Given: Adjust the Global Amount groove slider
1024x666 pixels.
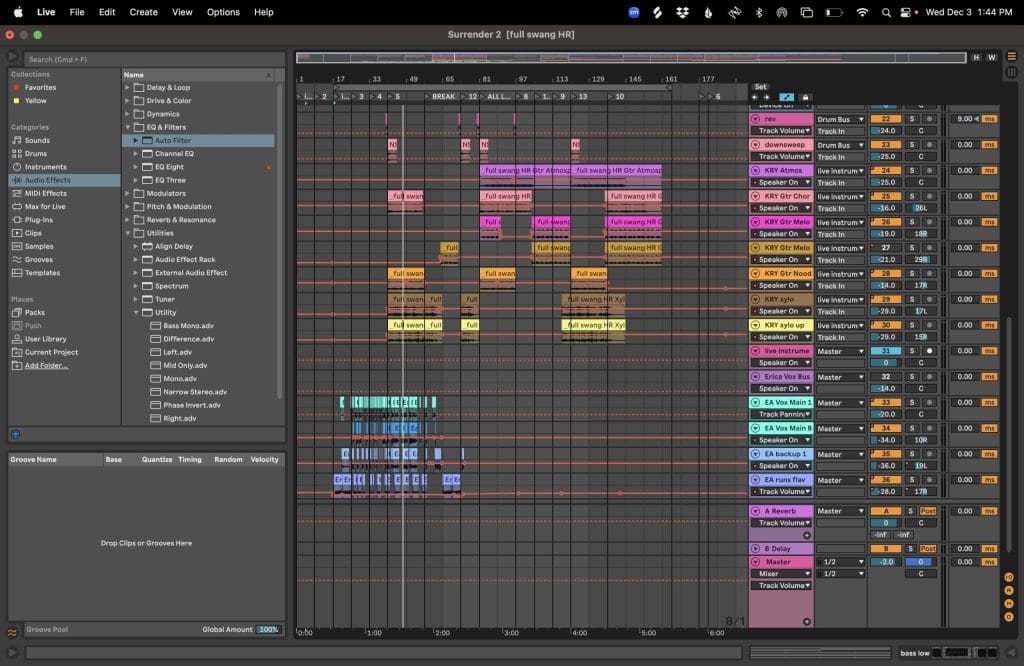Looking at the screenshot, I should pos(268,630).
